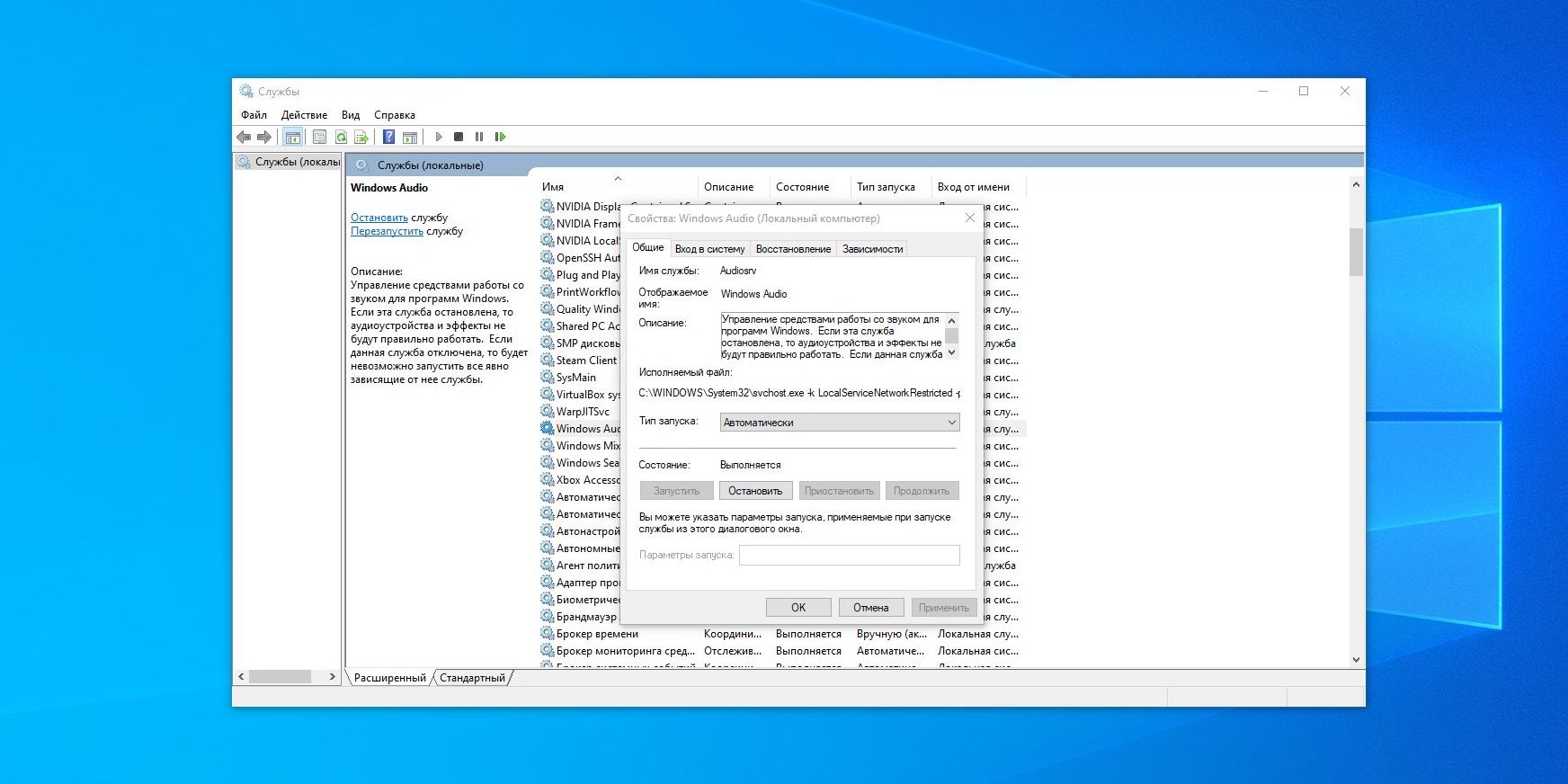
Task: Select the Брокер мониторинга сред... service row
Action: [x=781, y=651]
